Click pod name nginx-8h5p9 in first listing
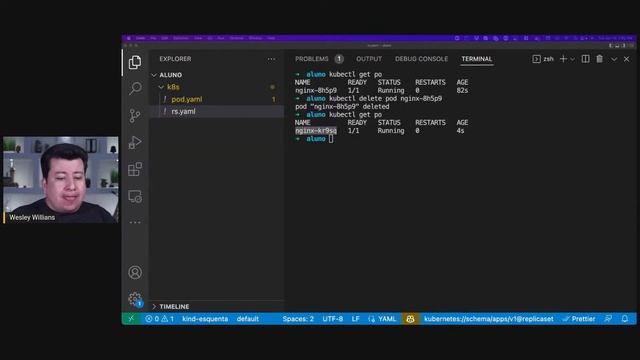The width and height of the screenshot is (640, 360). point(316,91)
